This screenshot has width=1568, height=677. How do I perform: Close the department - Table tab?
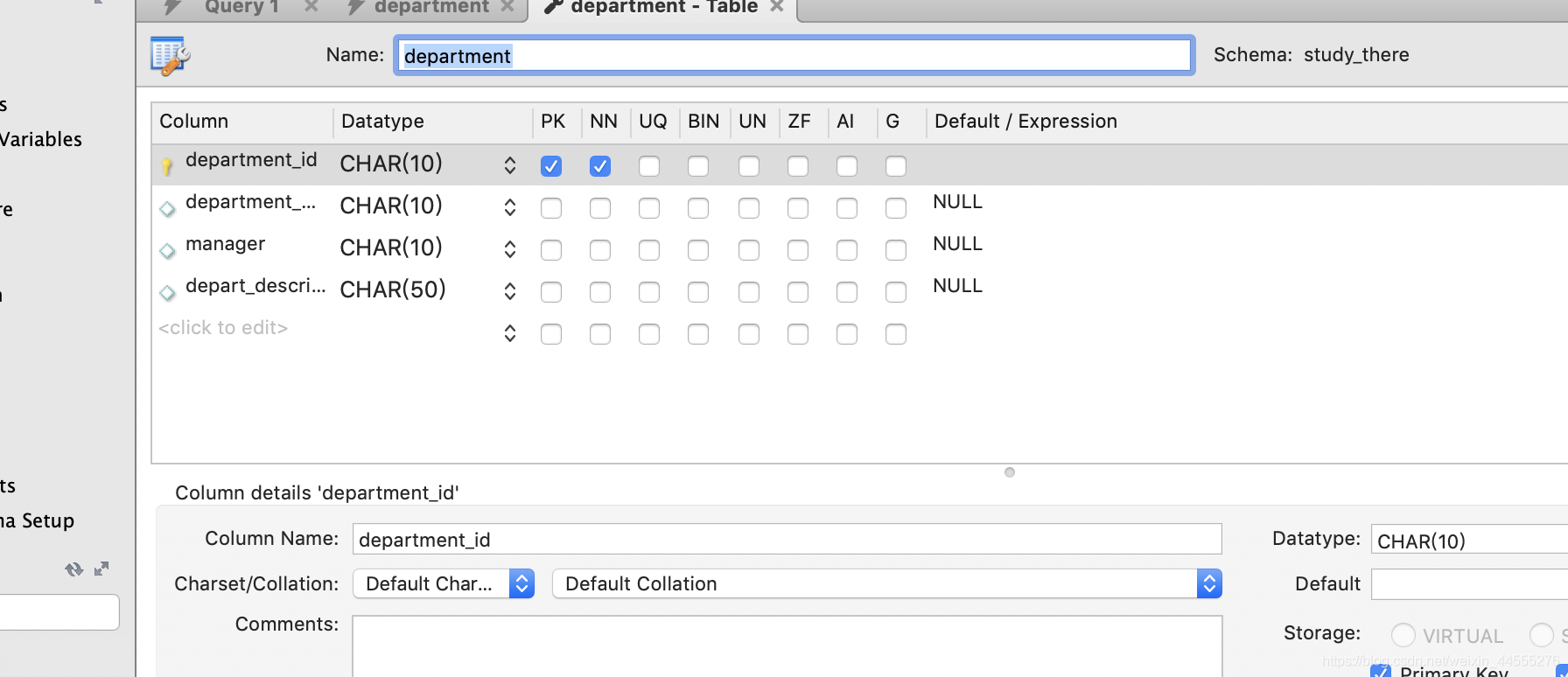776,6
